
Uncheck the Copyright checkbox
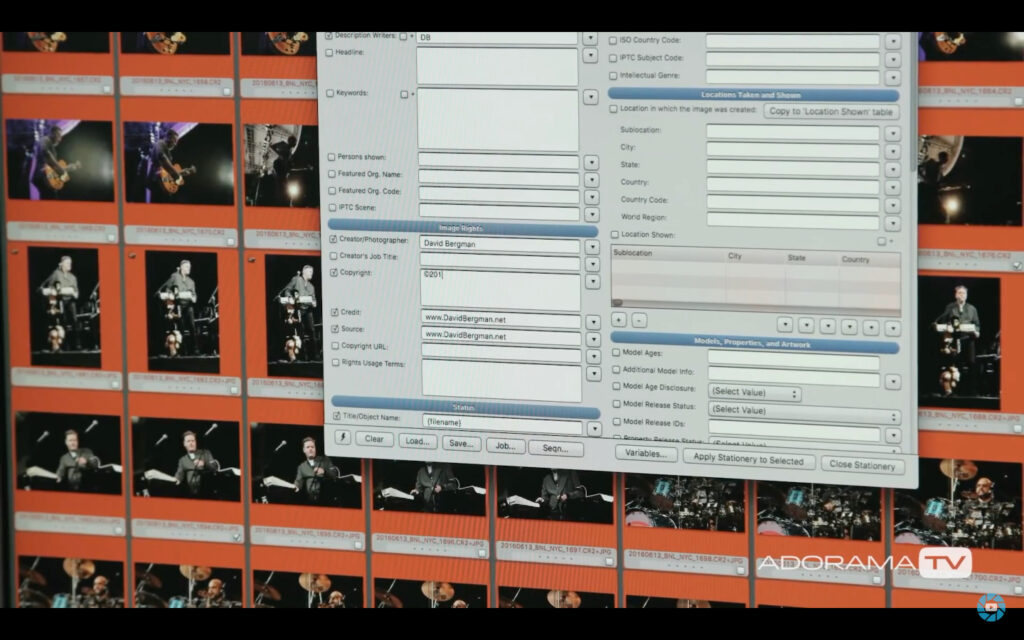pyautogui.click(x=334, y=272)
